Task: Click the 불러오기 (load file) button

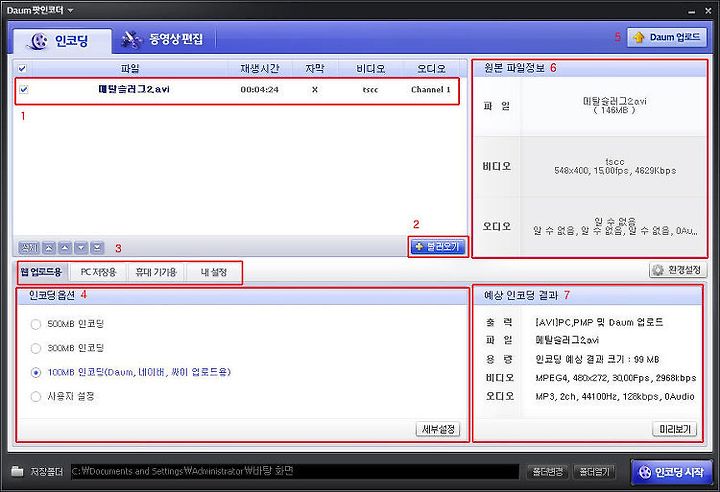Action: tap(438, 247)
